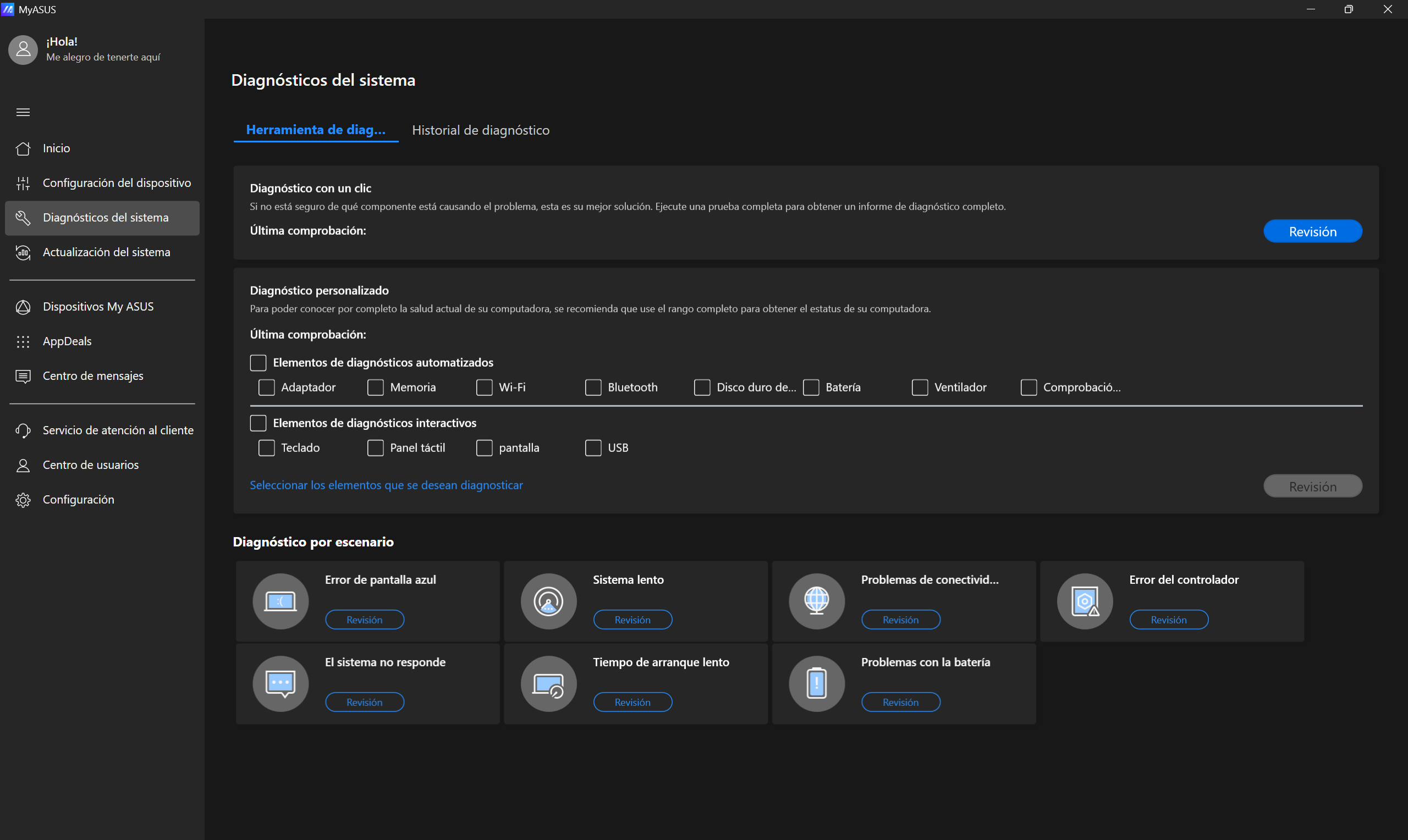Open Dispositivos My ASUS icon
Screen dimensions: 1408x840
23,307
